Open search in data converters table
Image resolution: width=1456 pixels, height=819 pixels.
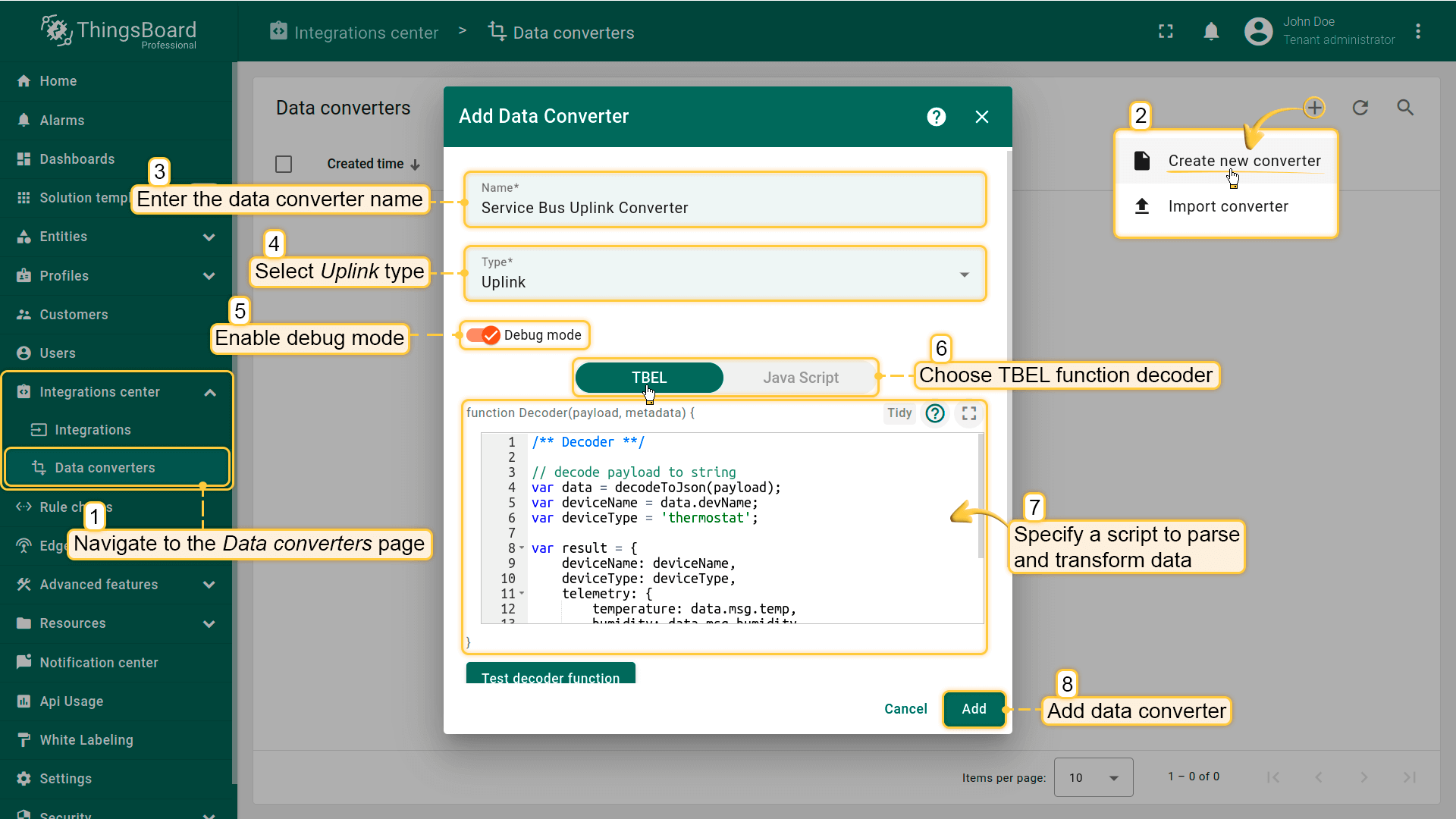coord(1405,108)
